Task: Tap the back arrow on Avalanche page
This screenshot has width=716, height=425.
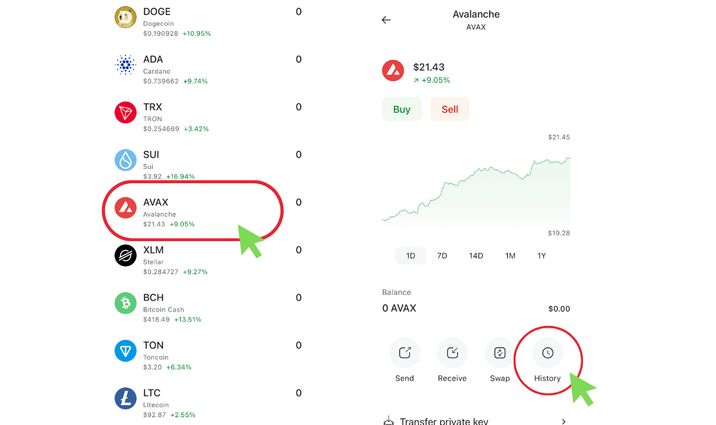Action: pos(386,20)
